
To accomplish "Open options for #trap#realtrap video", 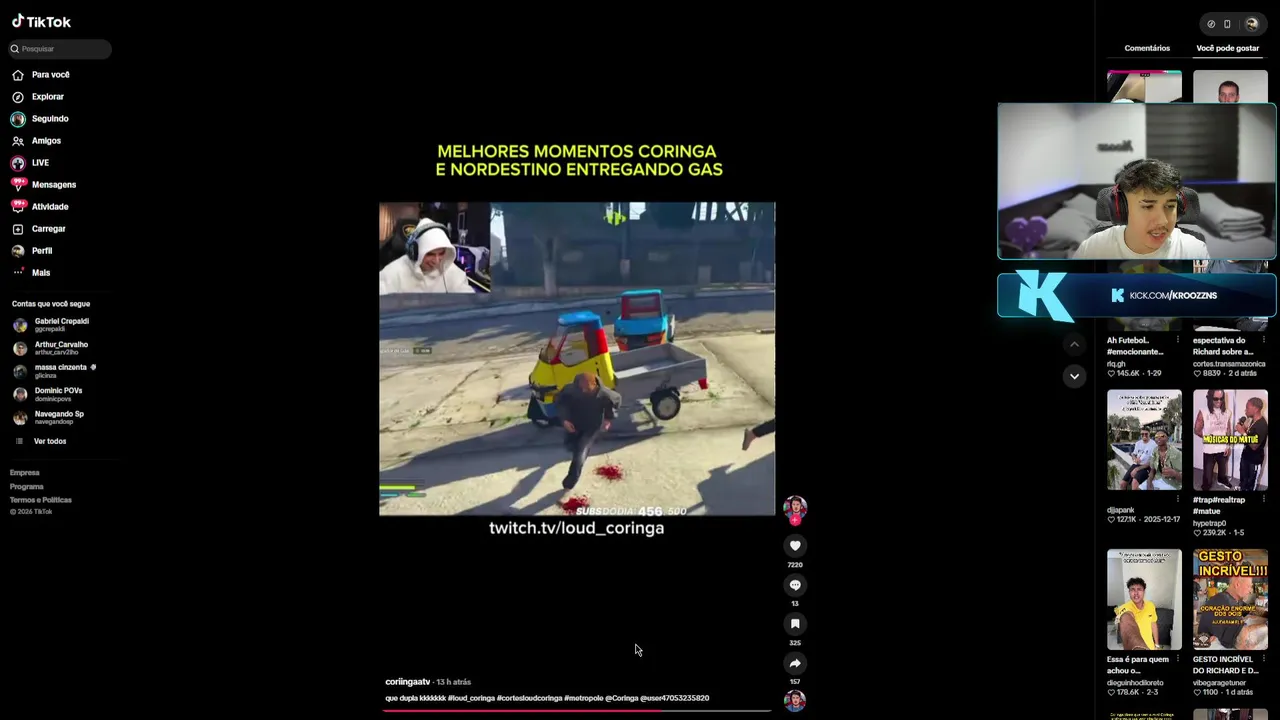I will tap(1264, 500).
